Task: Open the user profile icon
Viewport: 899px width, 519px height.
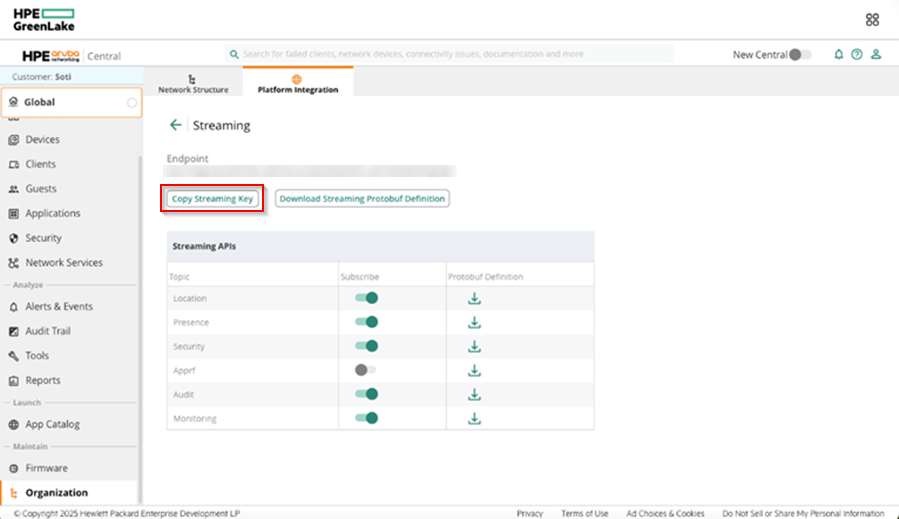Action: coord(875,54)
